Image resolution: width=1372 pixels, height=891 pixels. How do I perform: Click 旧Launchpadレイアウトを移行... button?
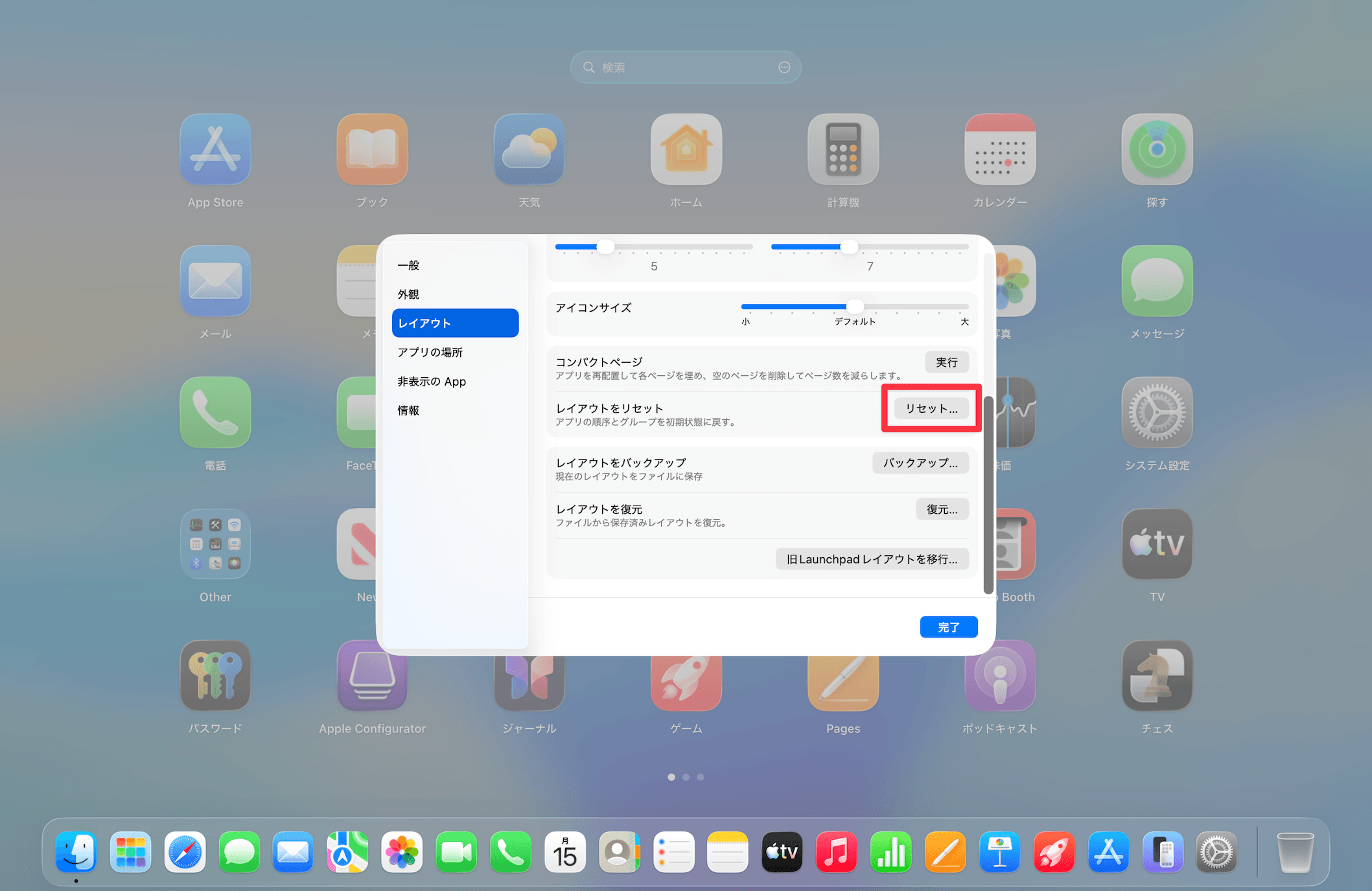[x=872, y=559]
